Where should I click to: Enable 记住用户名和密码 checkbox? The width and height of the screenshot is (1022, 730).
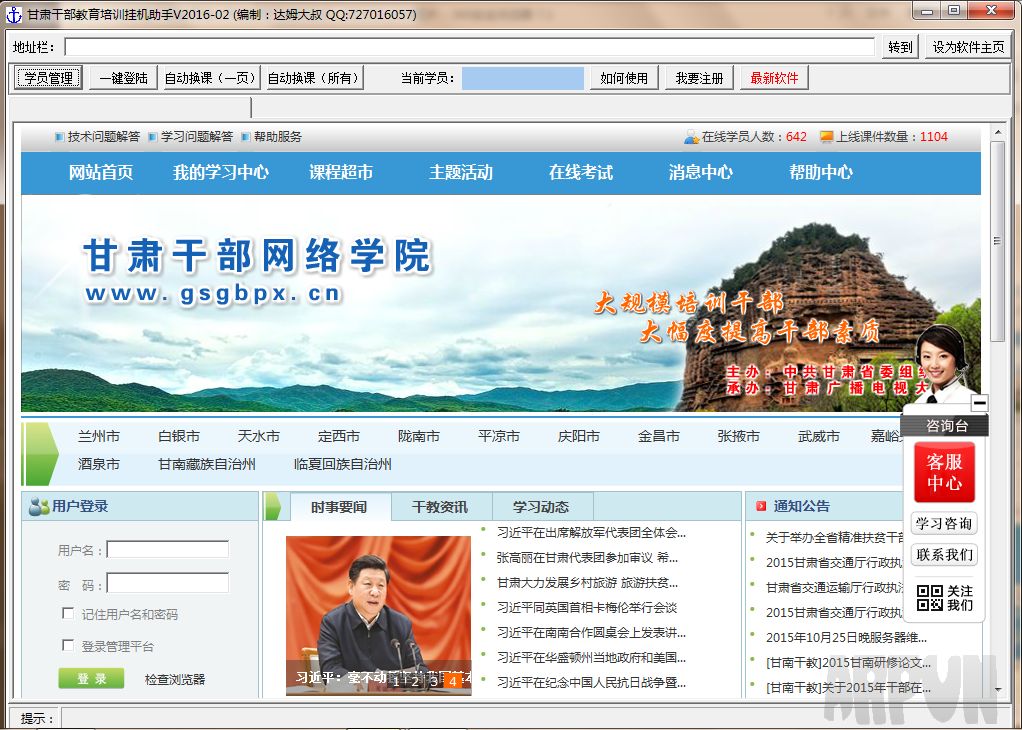point(68,613)
